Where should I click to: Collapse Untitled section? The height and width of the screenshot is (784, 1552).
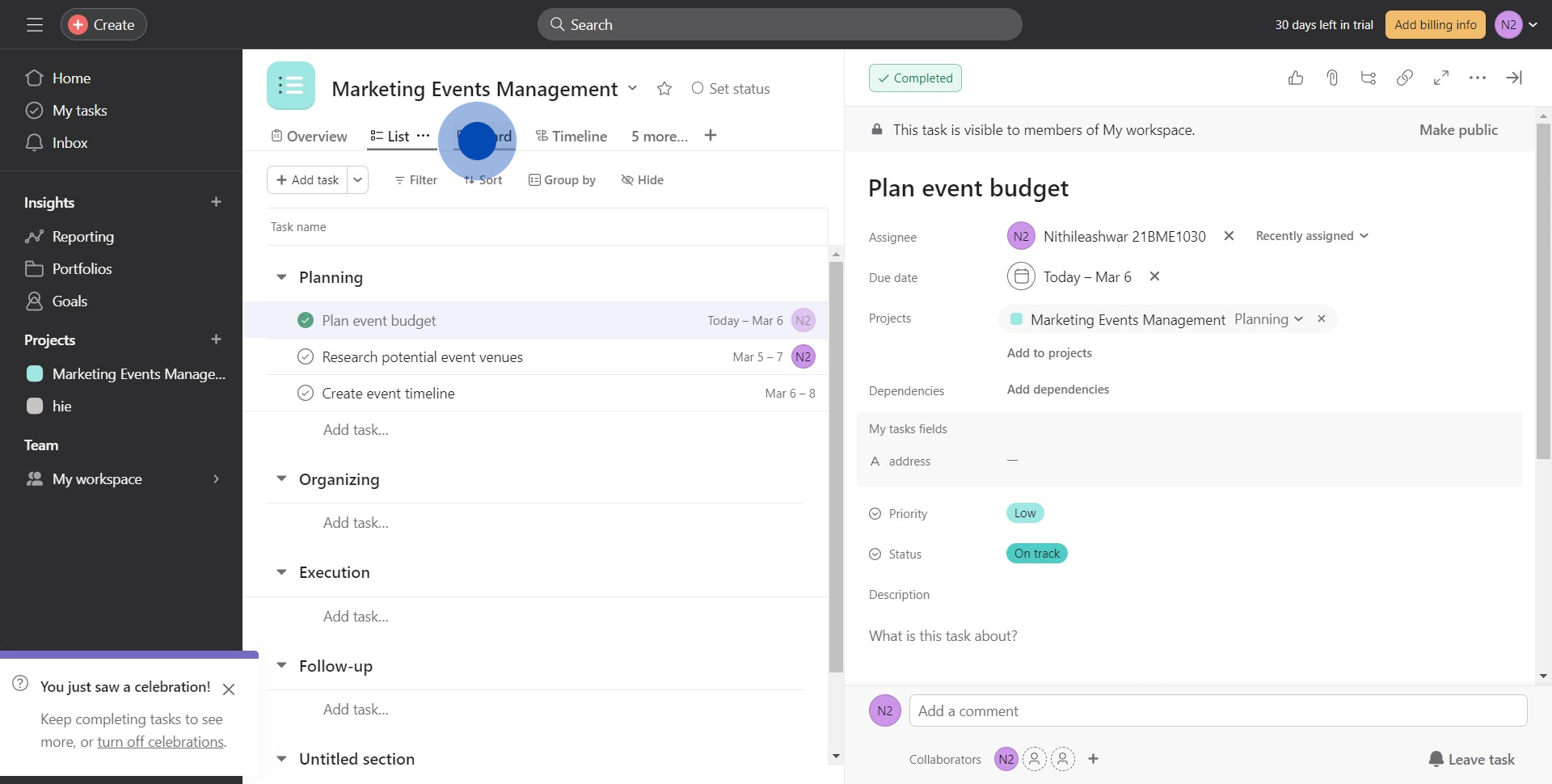coord(281,759)
